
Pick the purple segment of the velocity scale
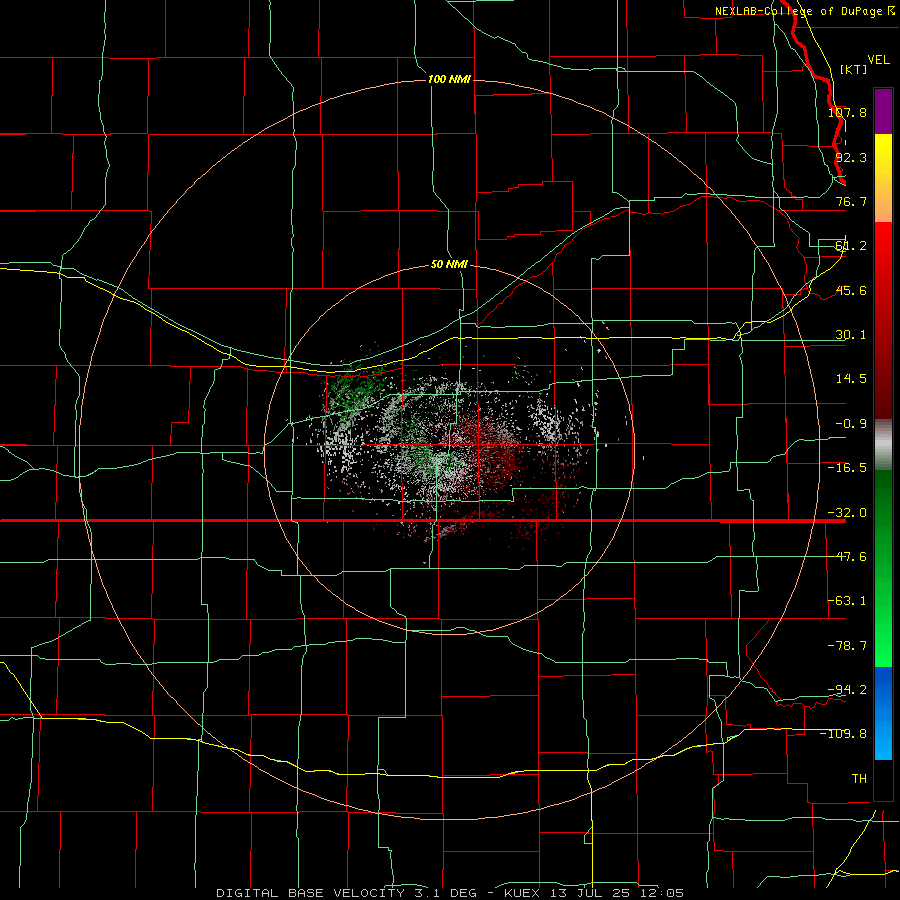click(x=883, y=111)
